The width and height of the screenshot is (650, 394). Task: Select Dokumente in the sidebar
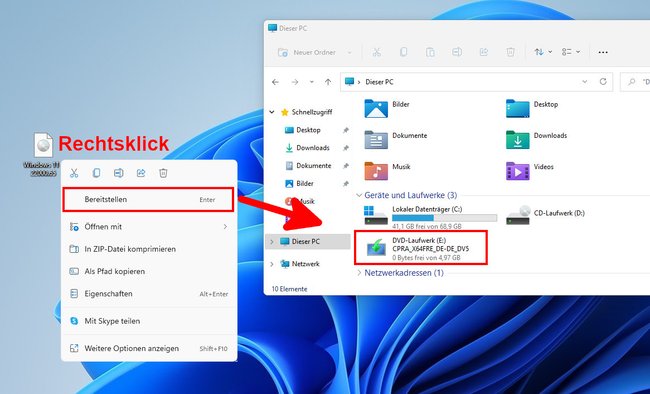[x=308, y=165]
